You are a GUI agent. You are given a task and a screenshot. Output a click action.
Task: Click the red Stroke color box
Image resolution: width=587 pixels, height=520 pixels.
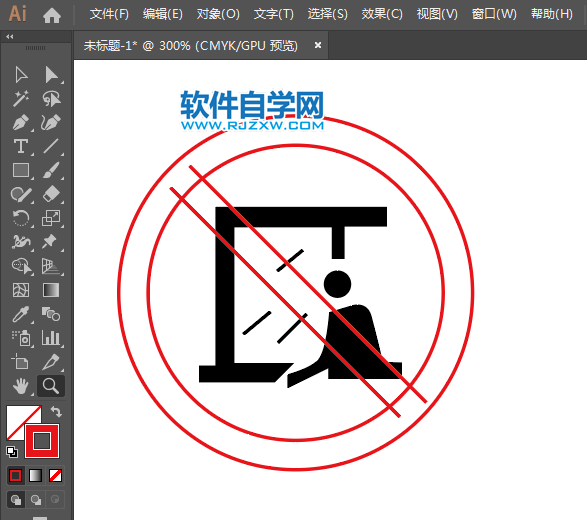click(x=42, y=441)
